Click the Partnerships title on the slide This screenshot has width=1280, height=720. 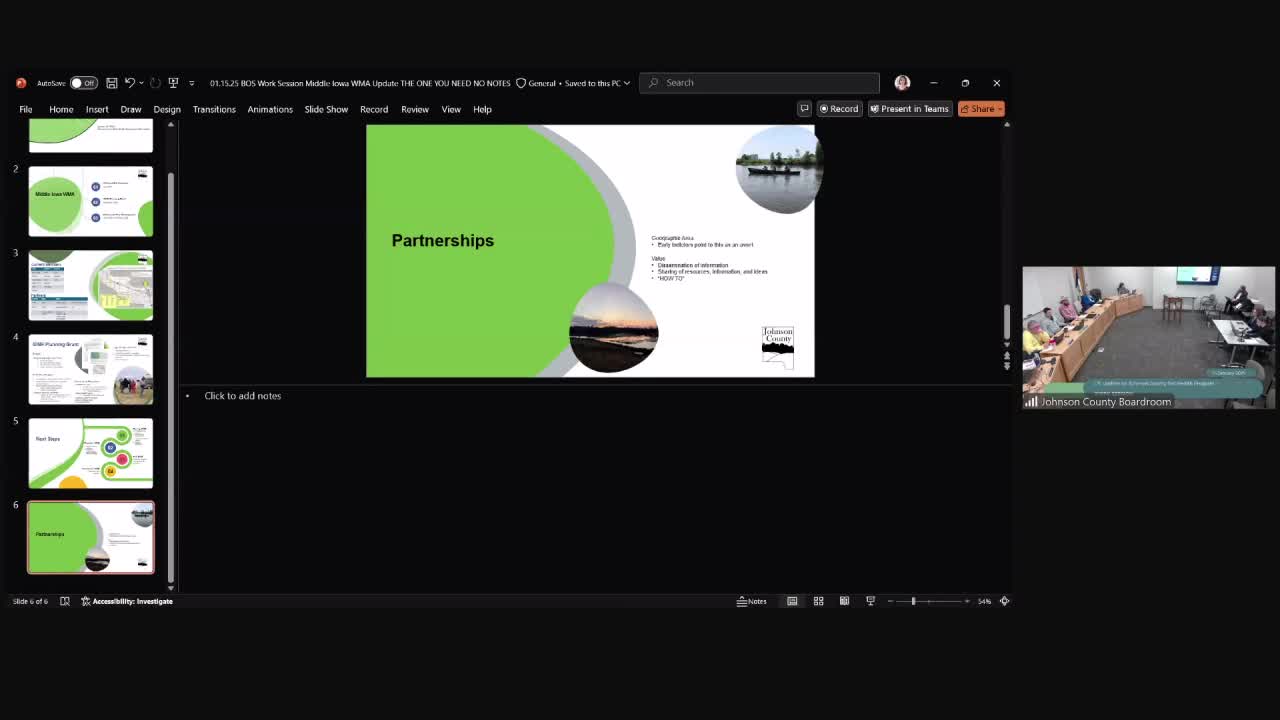(443, 240)
